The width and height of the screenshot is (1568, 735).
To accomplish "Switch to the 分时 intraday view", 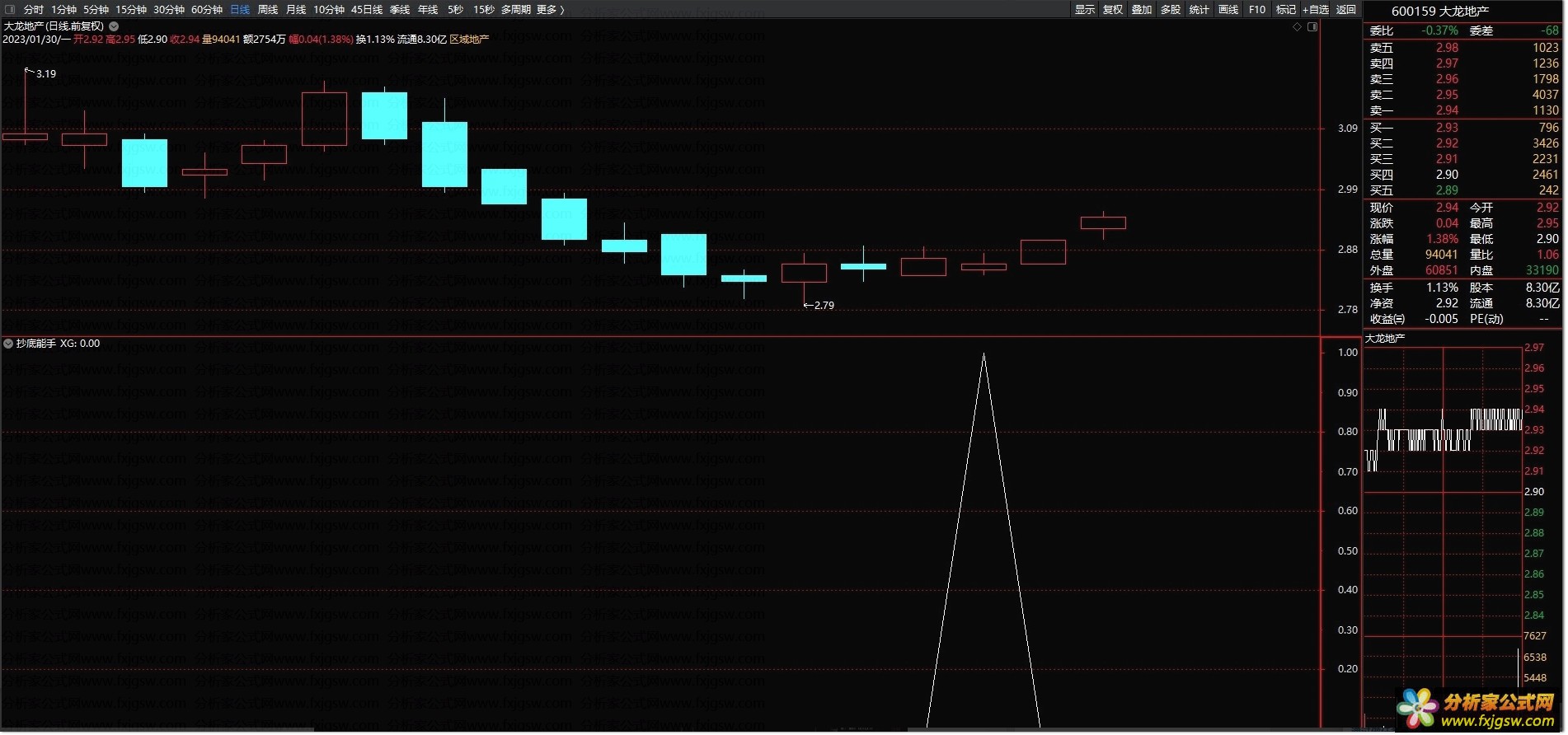I will [x=34, y=10].
